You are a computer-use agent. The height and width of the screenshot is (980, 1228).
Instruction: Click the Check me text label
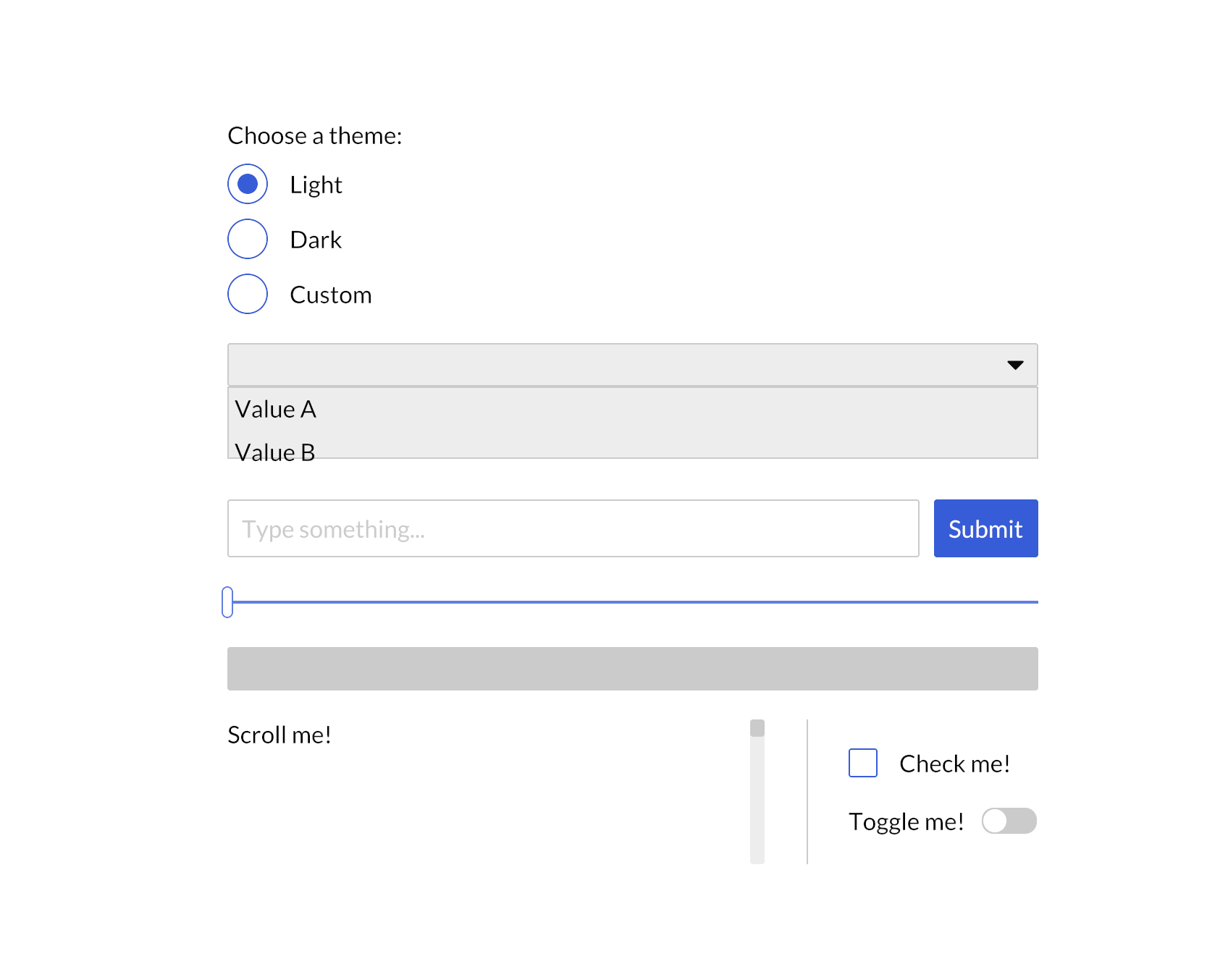point(955,763)
